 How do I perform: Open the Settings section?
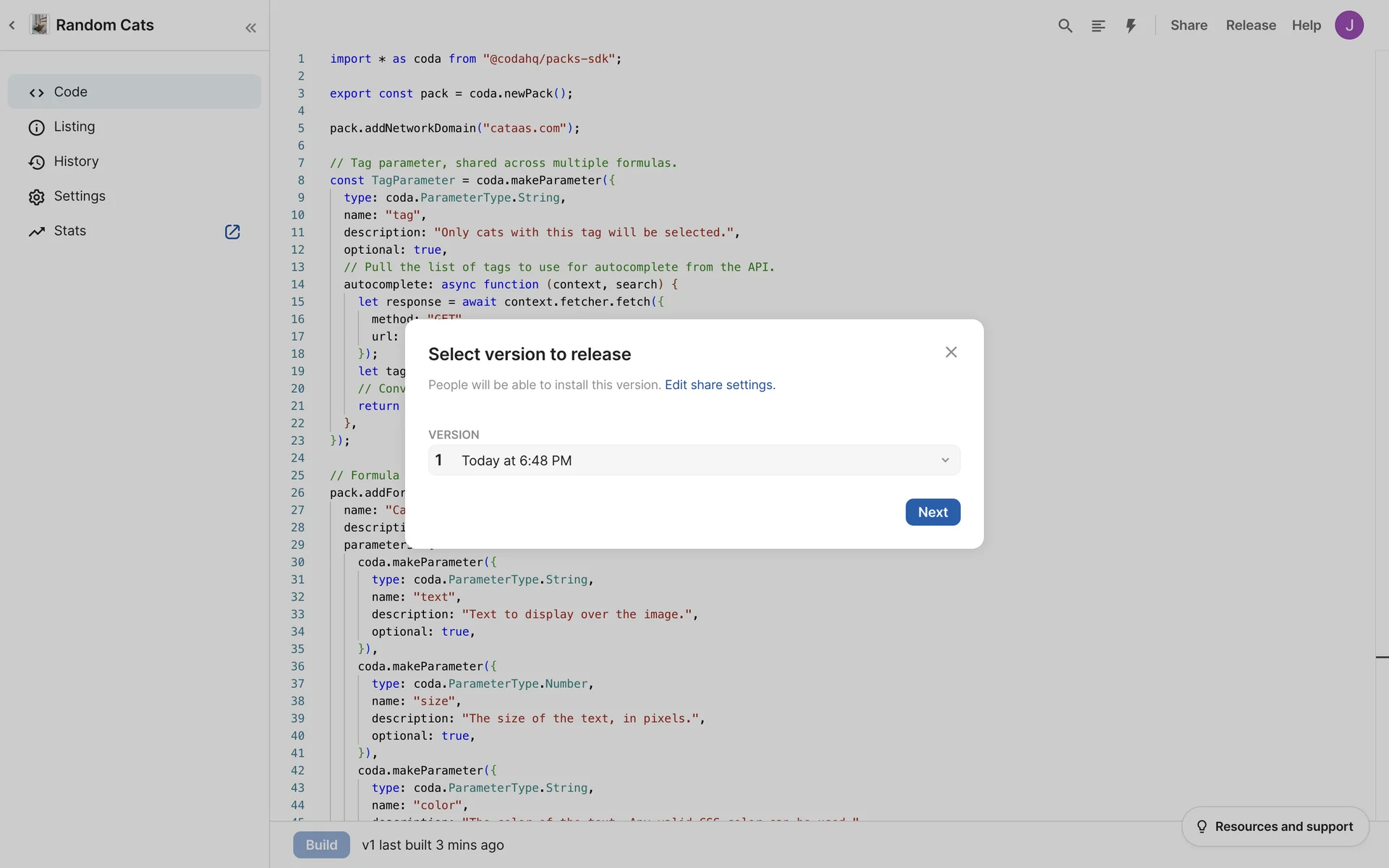(x=79, y=196)
